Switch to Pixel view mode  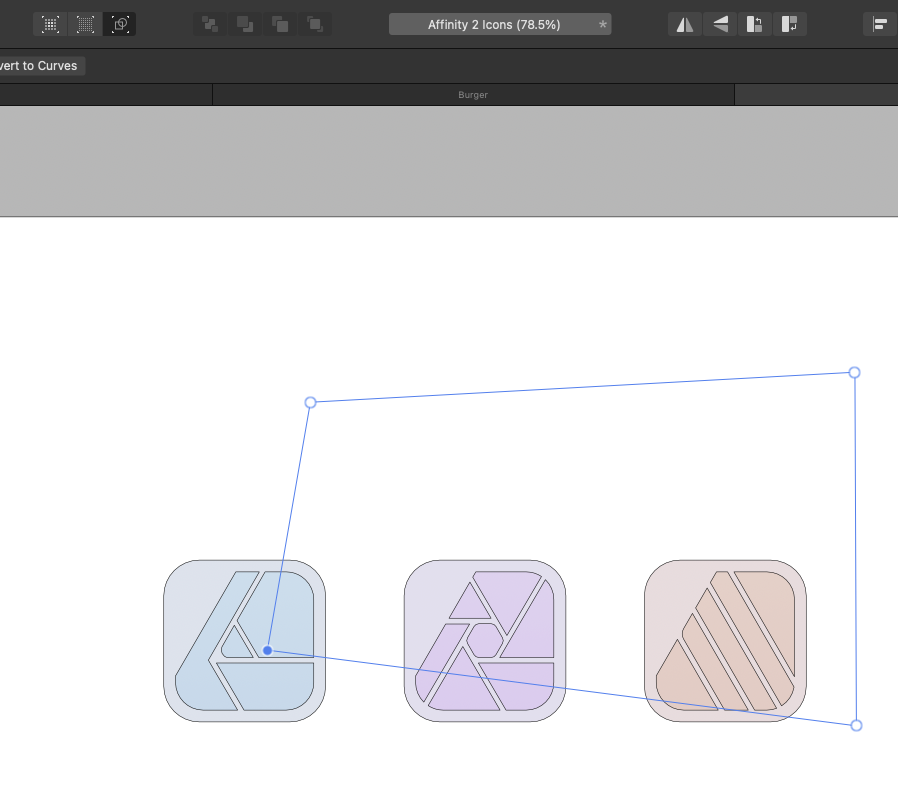pos(50,24)
